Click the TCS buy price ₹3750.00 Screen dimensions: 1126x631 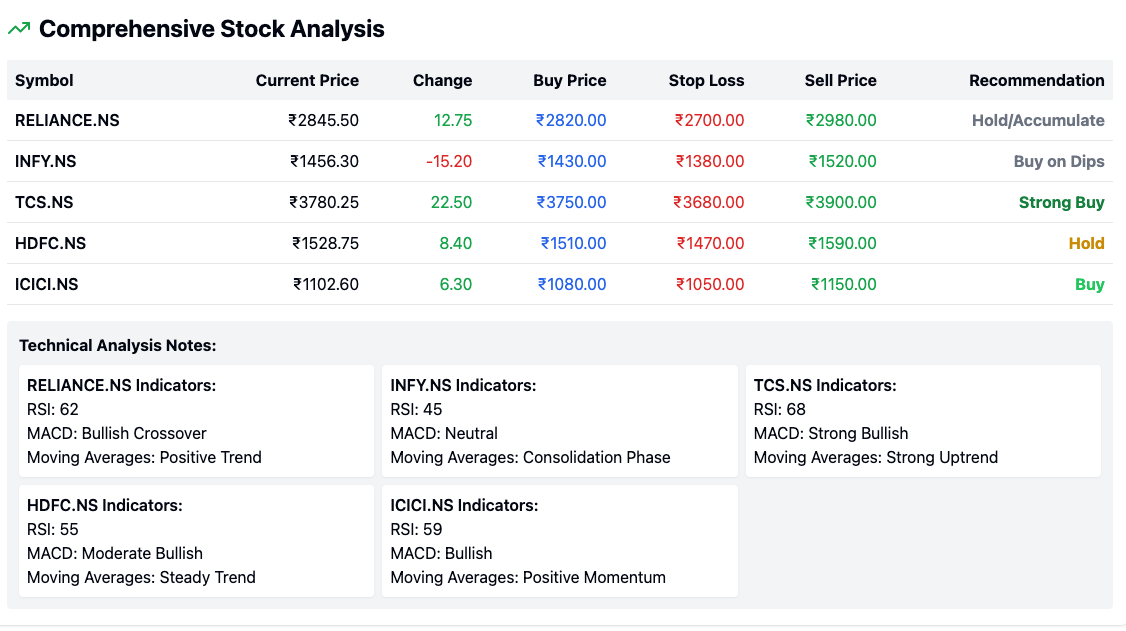(x=571, y=202)
